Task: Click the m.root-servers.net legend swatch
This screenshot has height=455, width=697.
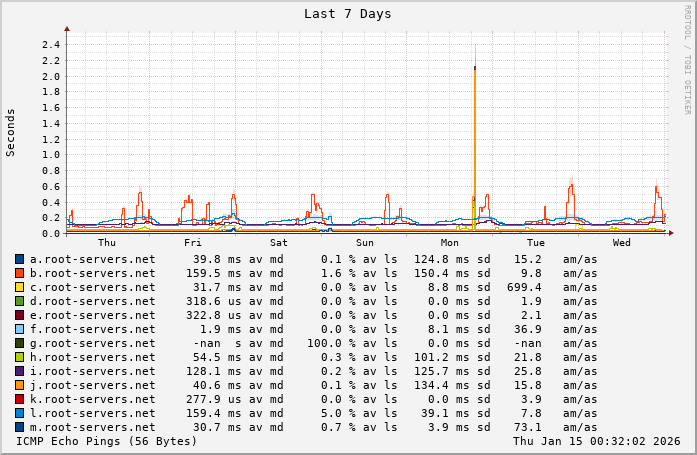Action: [19, 427]
